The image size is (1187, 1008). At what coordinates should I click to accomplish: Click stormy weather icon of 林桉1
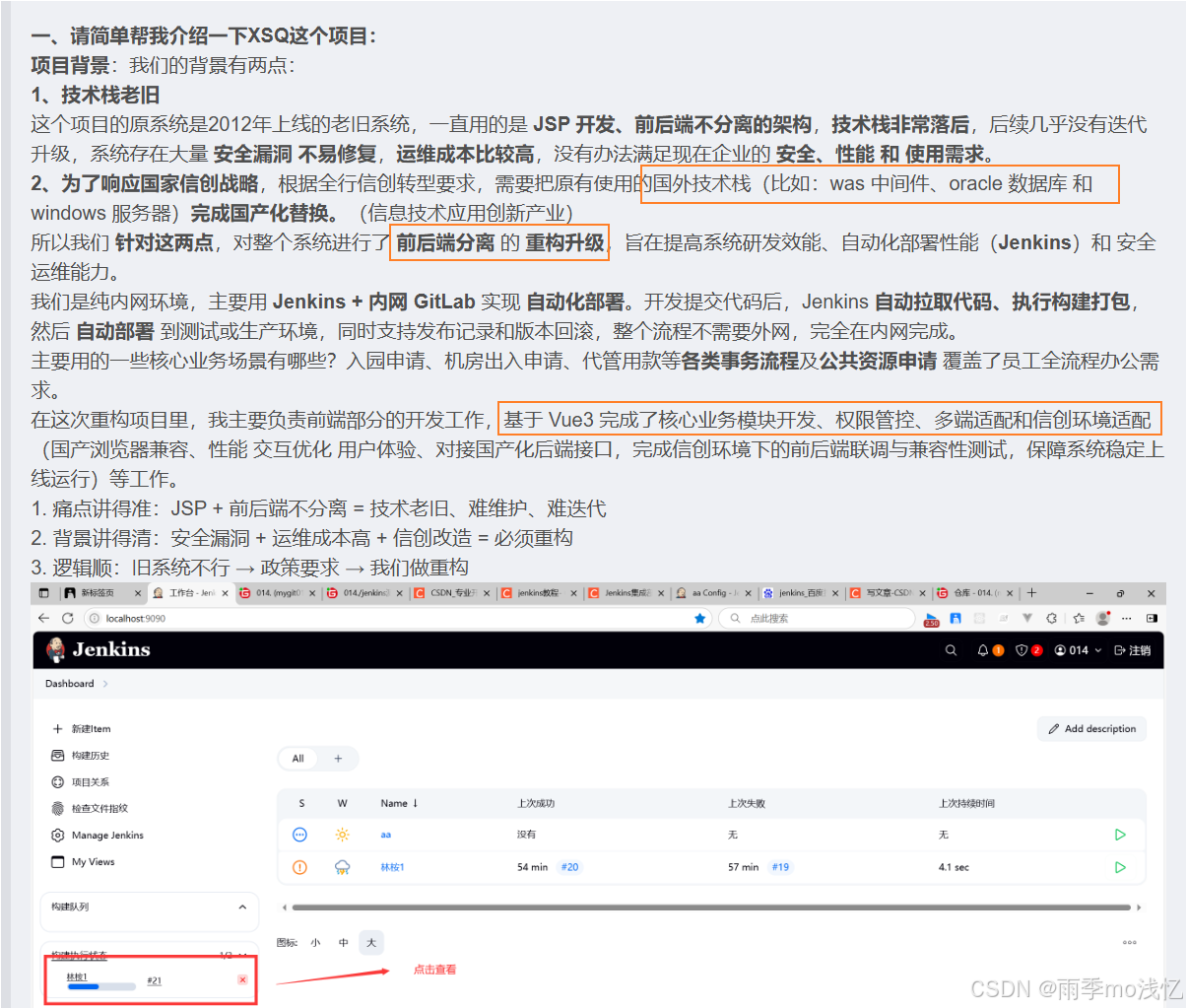click(x=342, y=867)
